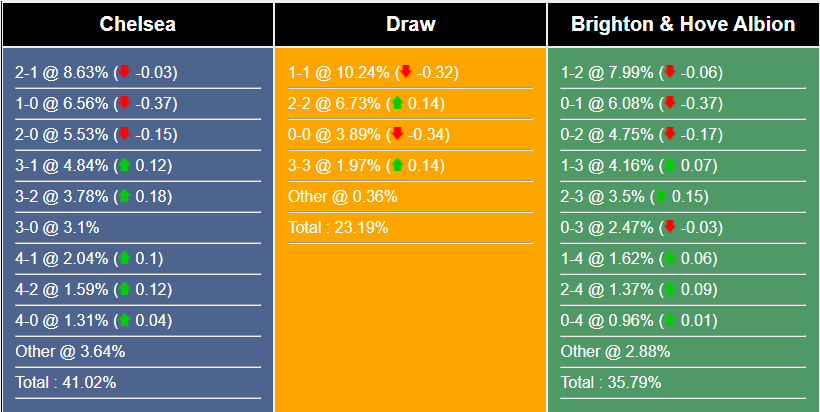
Task: Click the red down arrow in the 0-0 row
Action: pyautogui.click(x=397, y=134)
